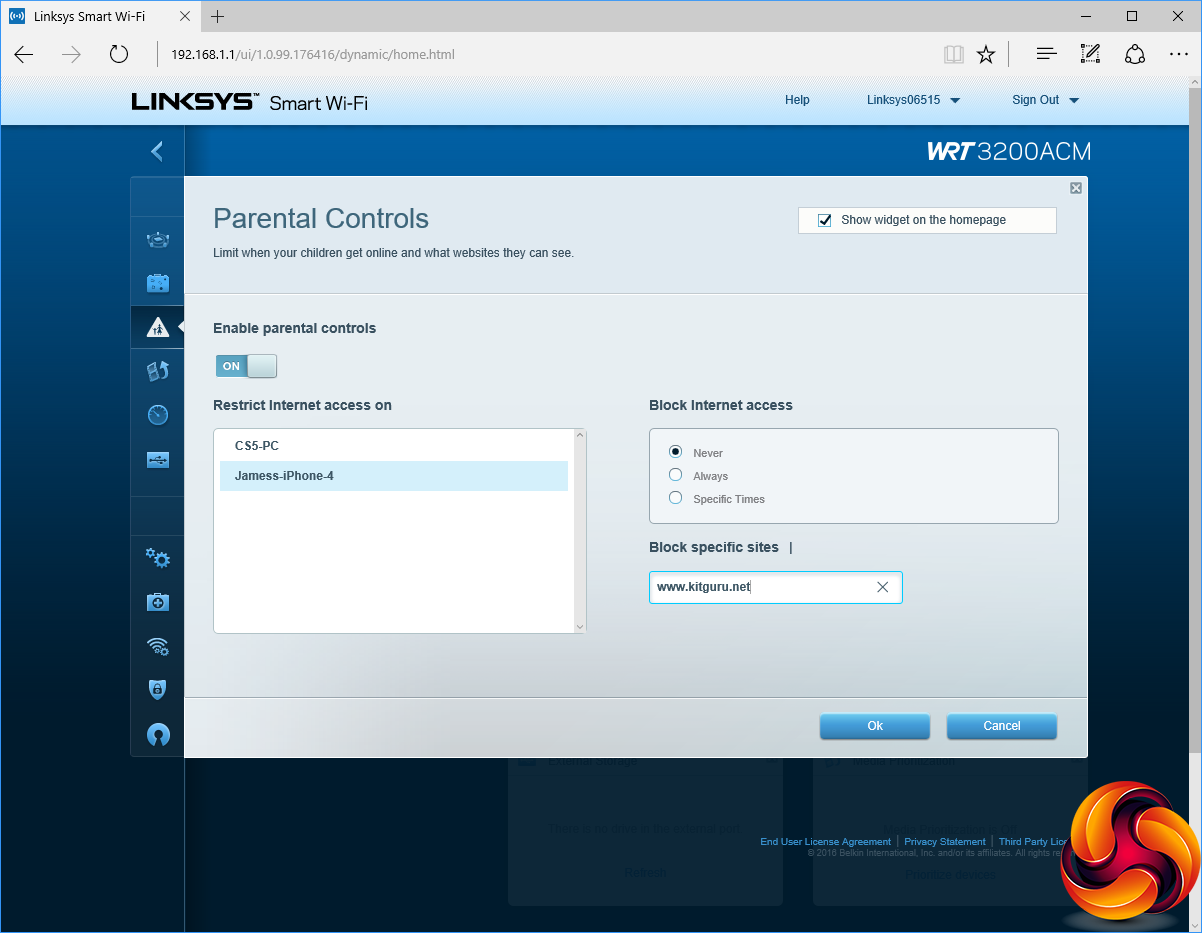1202x933 pixels.
Task: Click the browser Forward arrow
Action: click(71, 55)
